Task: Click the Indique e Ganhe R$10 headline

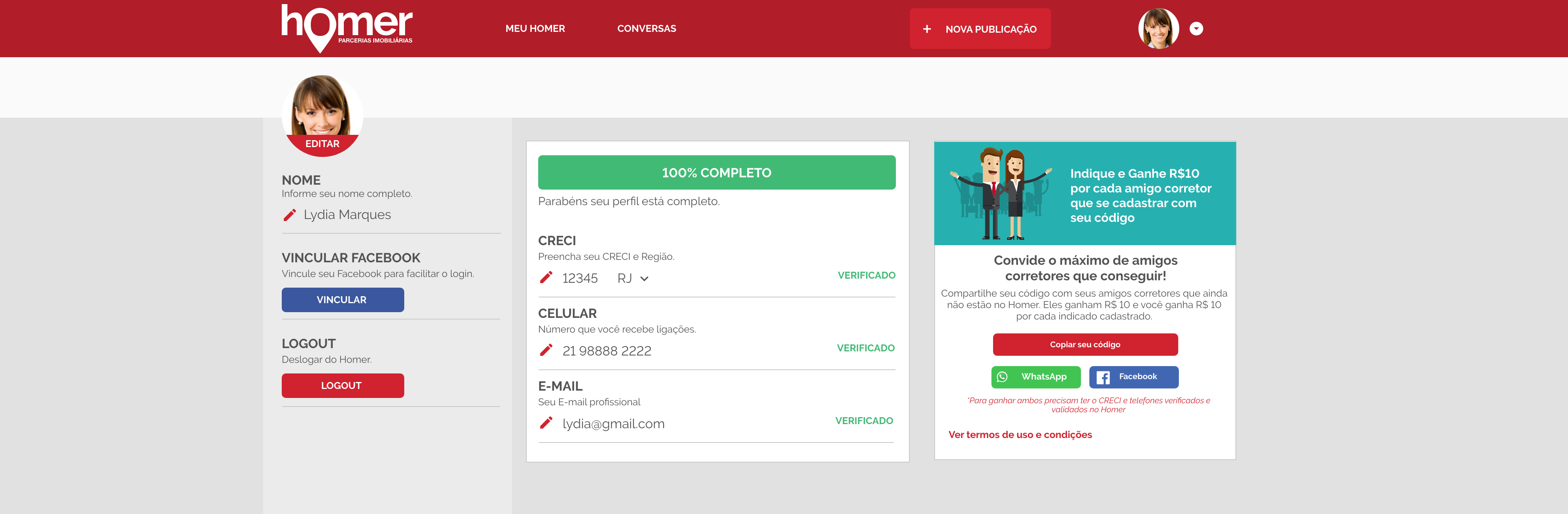Action: 1141,195
